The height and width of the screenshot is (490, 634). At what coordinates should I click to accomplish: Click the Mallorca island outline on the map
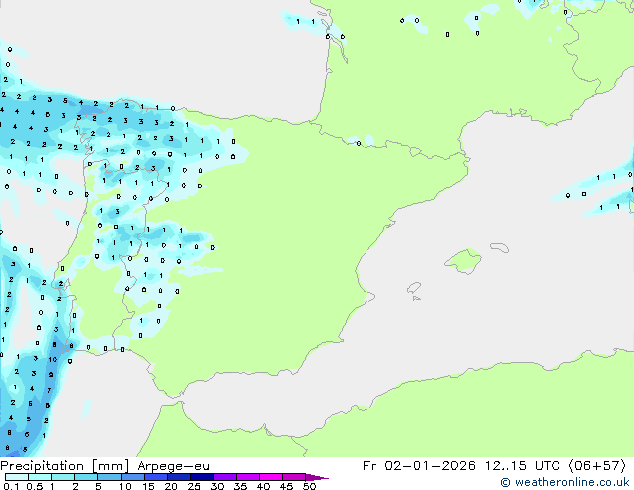point(463,261)
